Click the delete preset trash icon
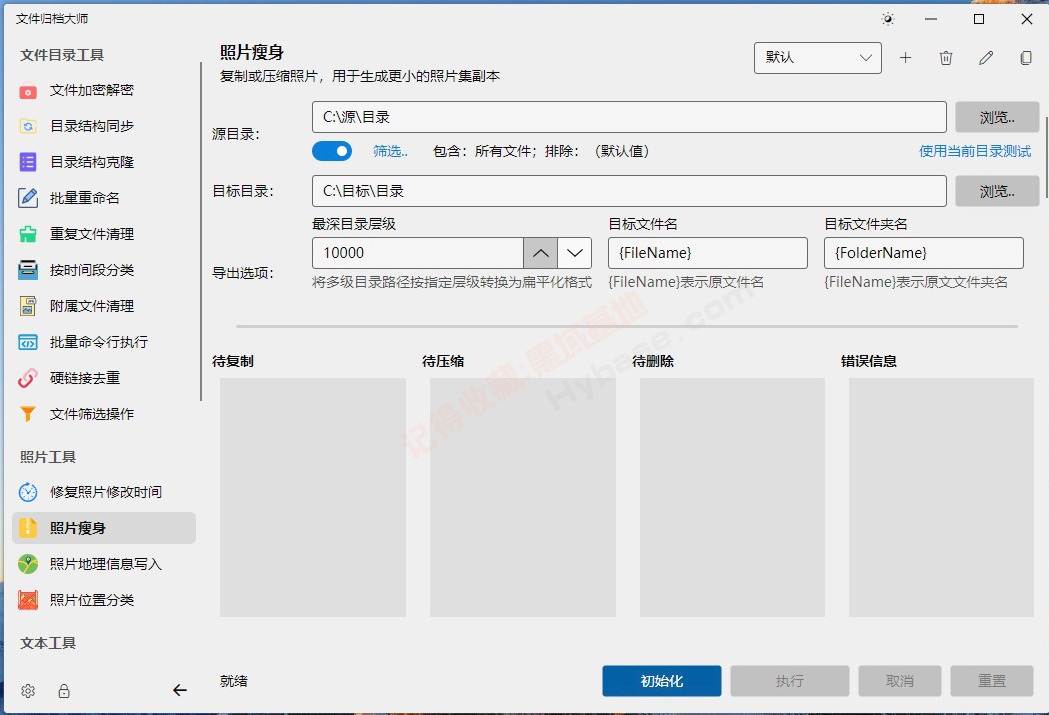Image resolution: width=1049 pixels, height=715 pixels. click(946, 58)
